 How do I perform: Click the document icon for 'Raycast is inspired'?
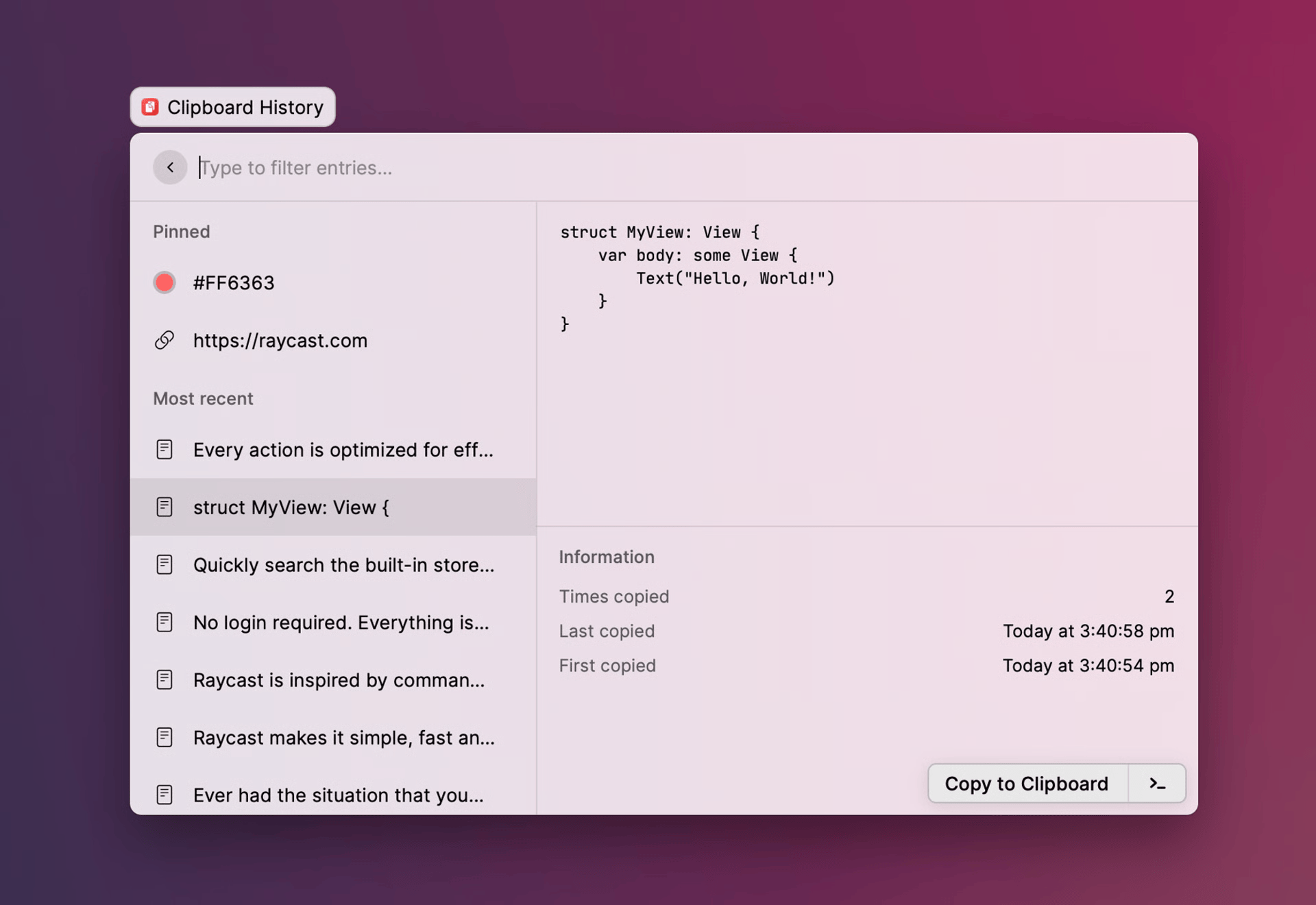click(x=164, y=680)
